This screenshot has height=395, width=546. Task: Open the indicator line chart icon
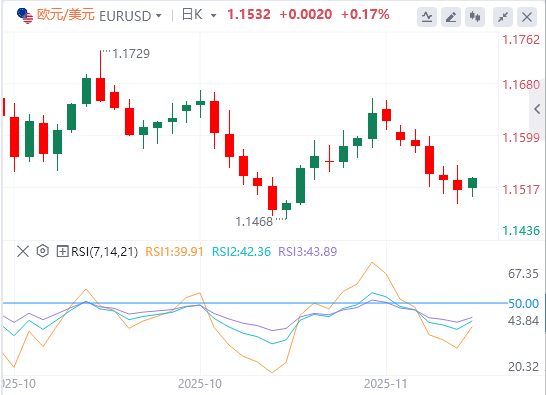pos(427,17)
